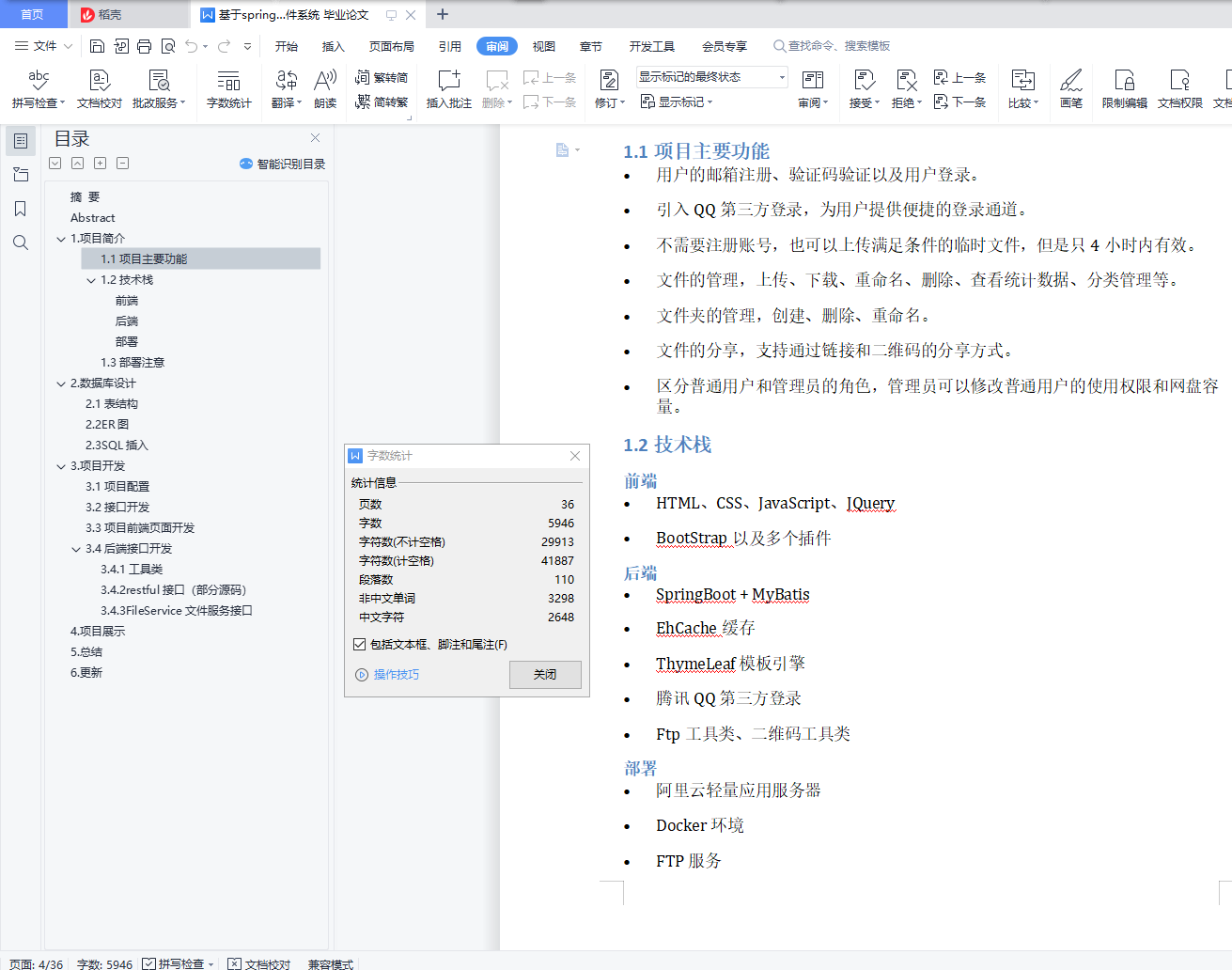This screenshot has width=1232, height=970.
Task: Insert a comment (插入批注)
Action: point(449,89)
